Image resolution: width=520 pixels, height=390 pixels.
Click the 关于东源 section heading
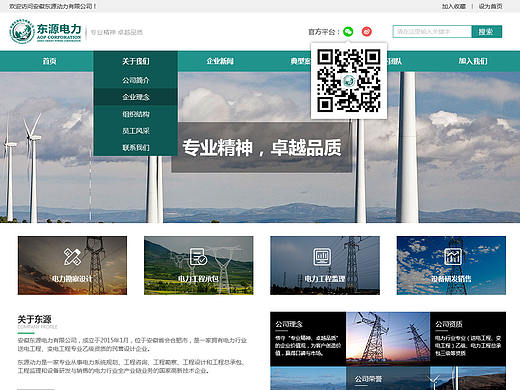(34, 319)
